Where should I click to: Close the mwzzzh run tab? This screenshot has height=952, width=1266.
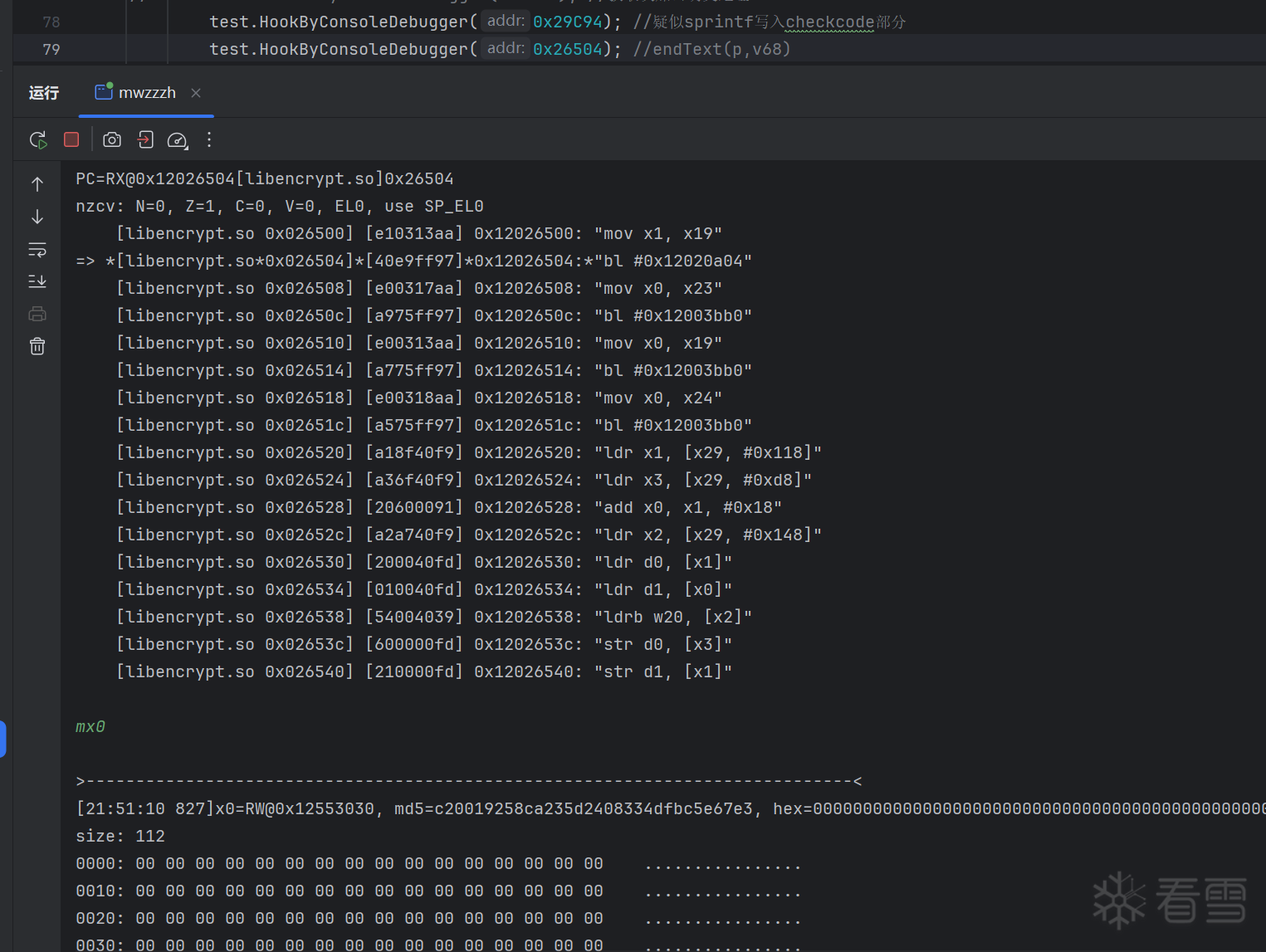(x=196, y=93)
